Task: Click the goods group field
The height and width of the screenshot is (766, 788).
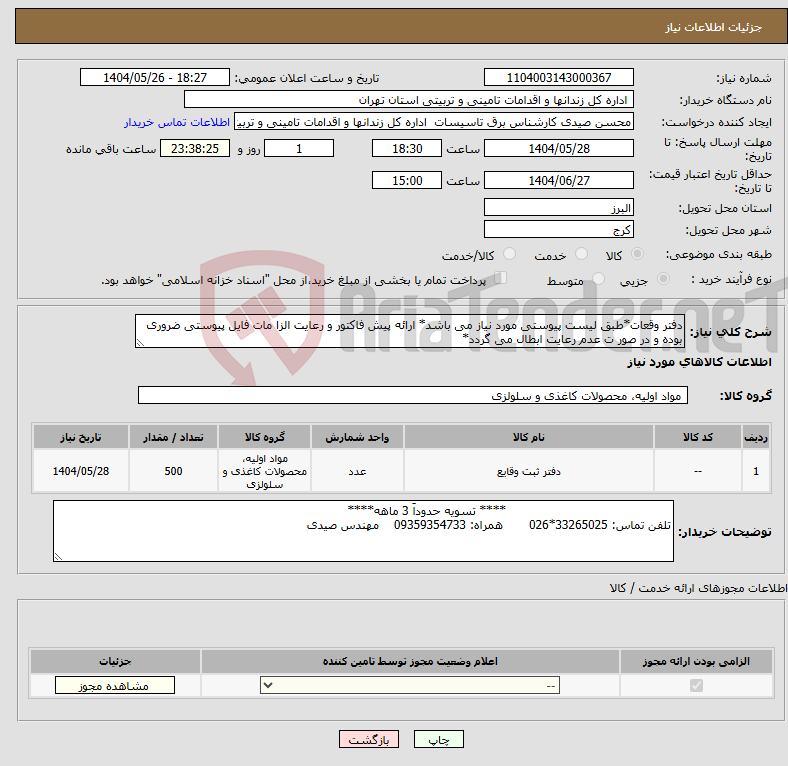Action: 413,396
